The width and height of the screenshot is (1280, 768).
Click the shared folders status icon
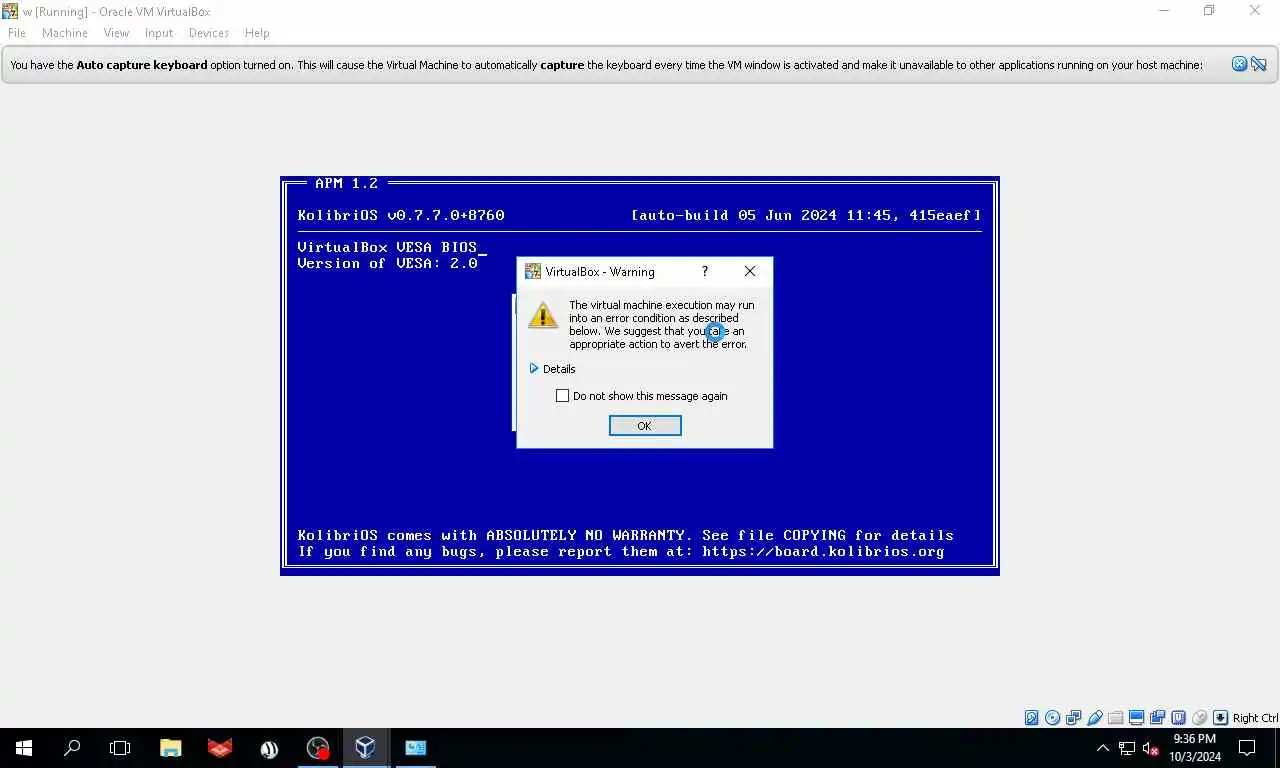click(1115, 718)
